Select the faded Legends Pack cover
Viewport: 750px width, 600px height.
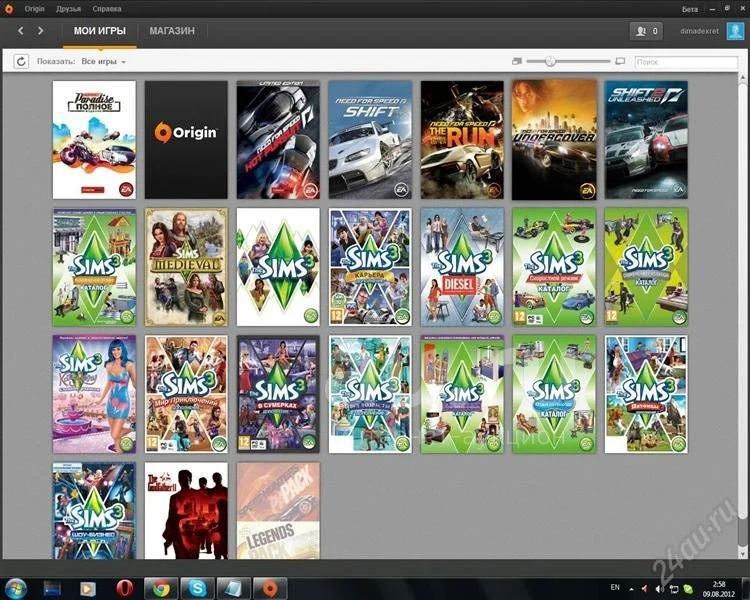tap(278, 511)
